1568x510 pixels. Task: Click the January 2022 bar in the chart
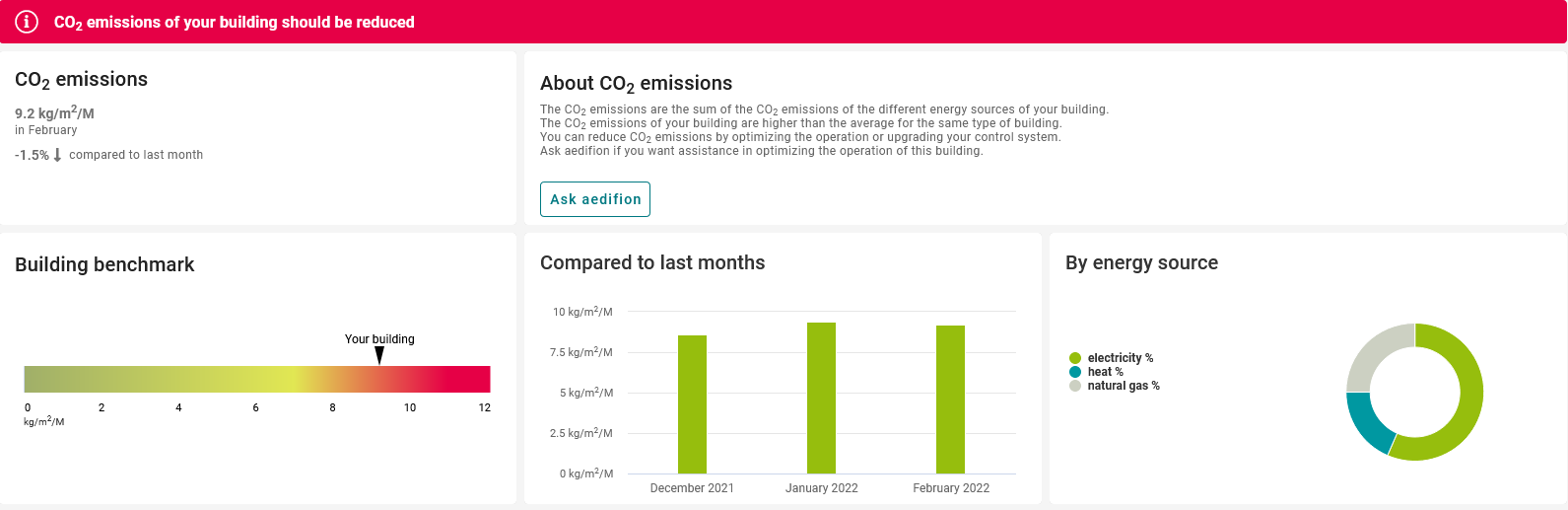(x=821, y=398)
